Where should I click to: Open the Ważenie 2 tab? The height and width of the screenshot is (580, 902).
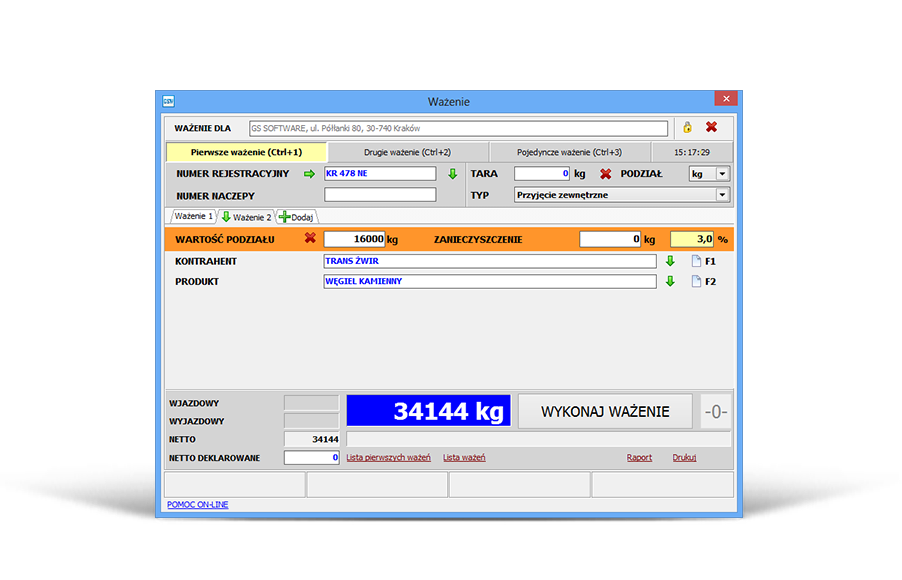[246, 217]
